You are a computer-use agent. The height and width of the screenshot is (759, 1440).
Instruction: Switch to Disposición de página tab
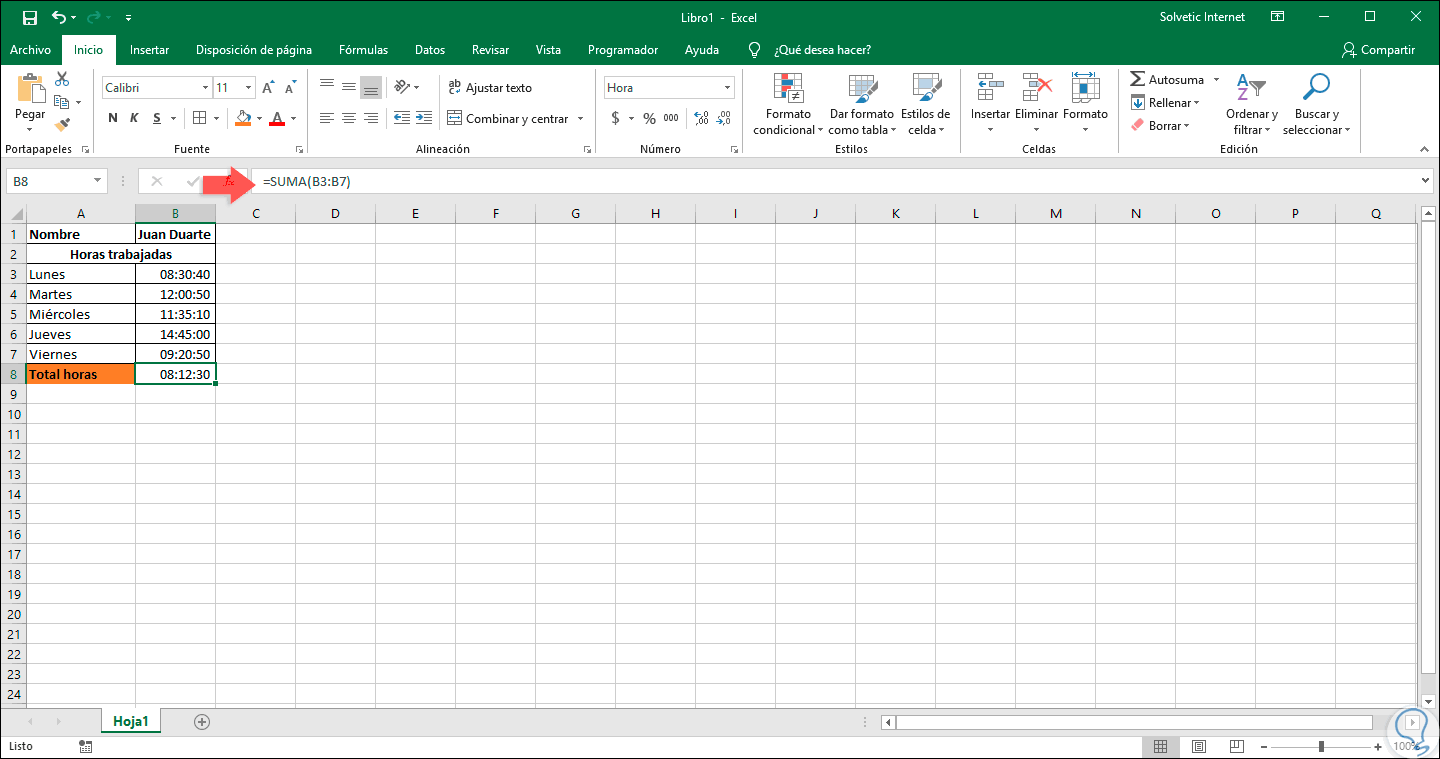coord(254,50)
